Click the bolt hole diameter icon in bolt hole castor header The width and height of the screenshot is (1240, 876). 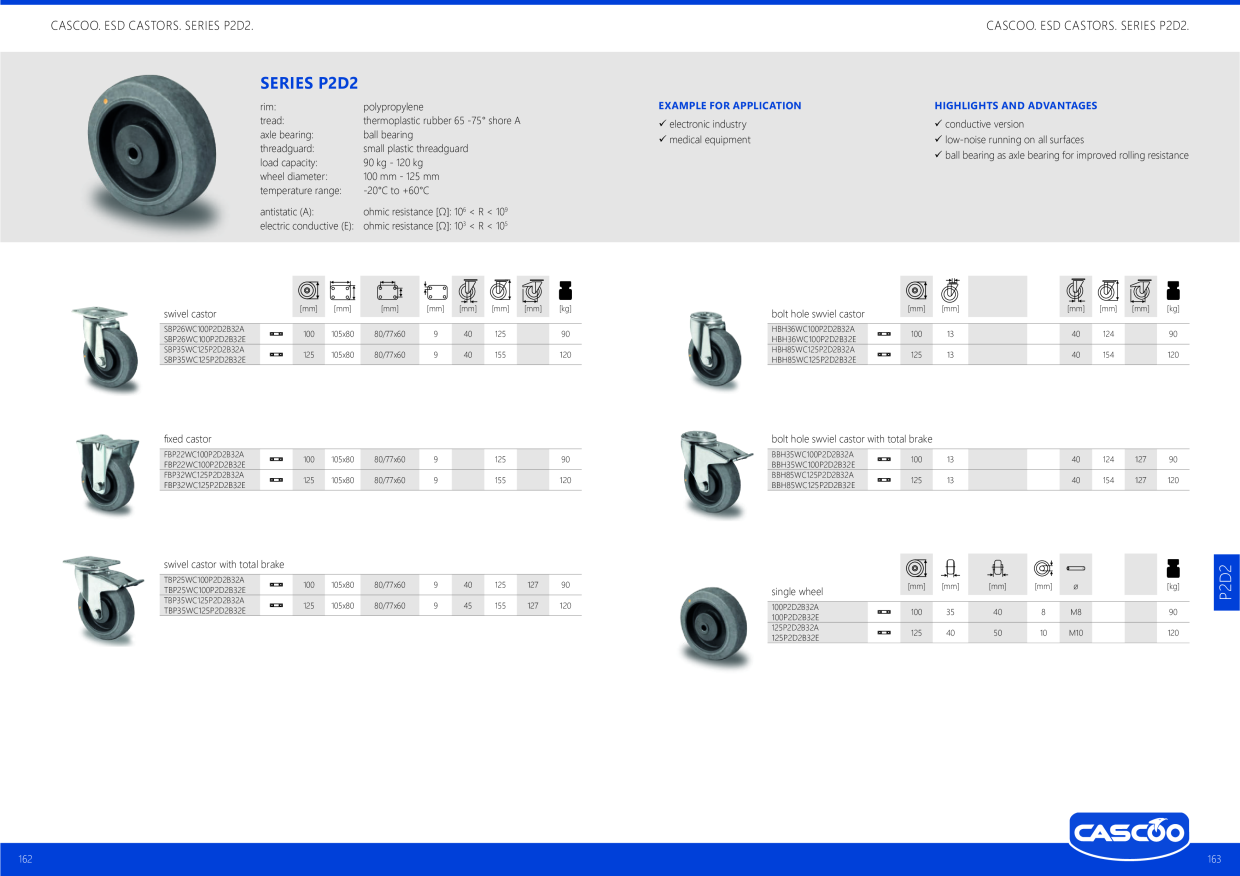950,290
